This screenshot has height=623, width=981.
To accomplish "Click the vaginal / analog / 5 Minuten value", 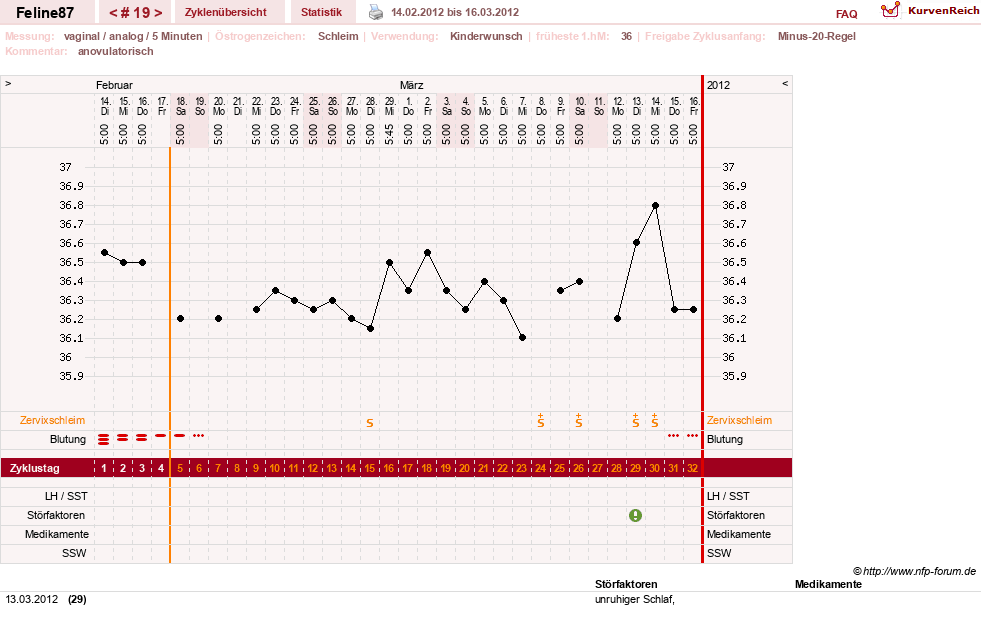I will click(133, 36).
